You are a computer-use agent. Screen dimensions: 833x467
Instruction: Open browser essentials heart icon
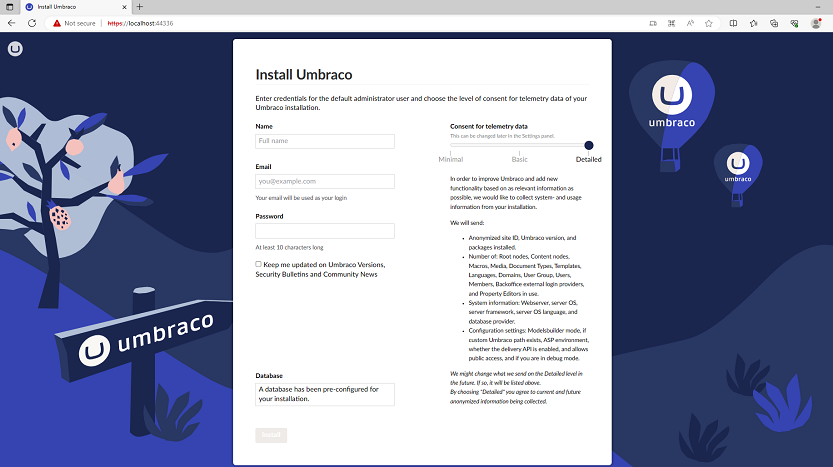[794, 23]
